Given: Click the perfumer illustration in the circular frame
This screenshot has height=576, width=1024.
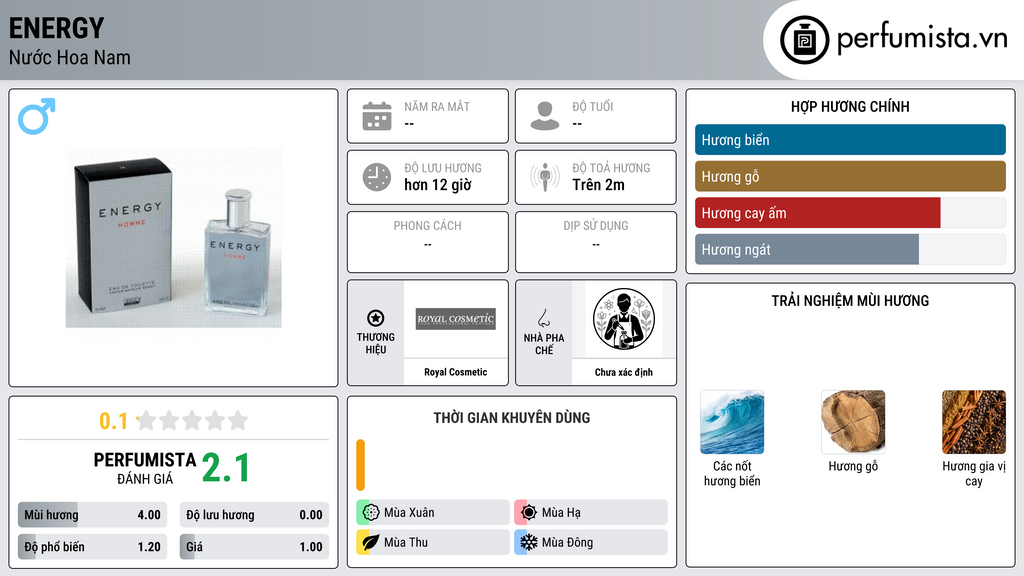Looking at the screenshot, I should click(x=624, y=319).
